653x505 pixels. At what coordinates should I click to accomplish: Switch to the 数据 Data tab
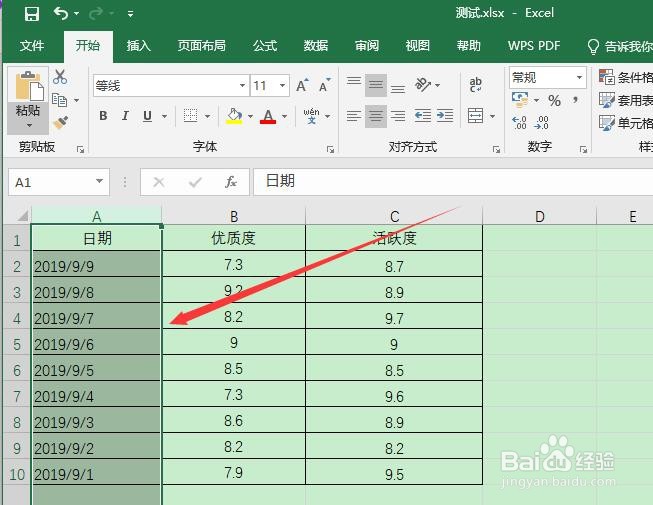(316, 45)
